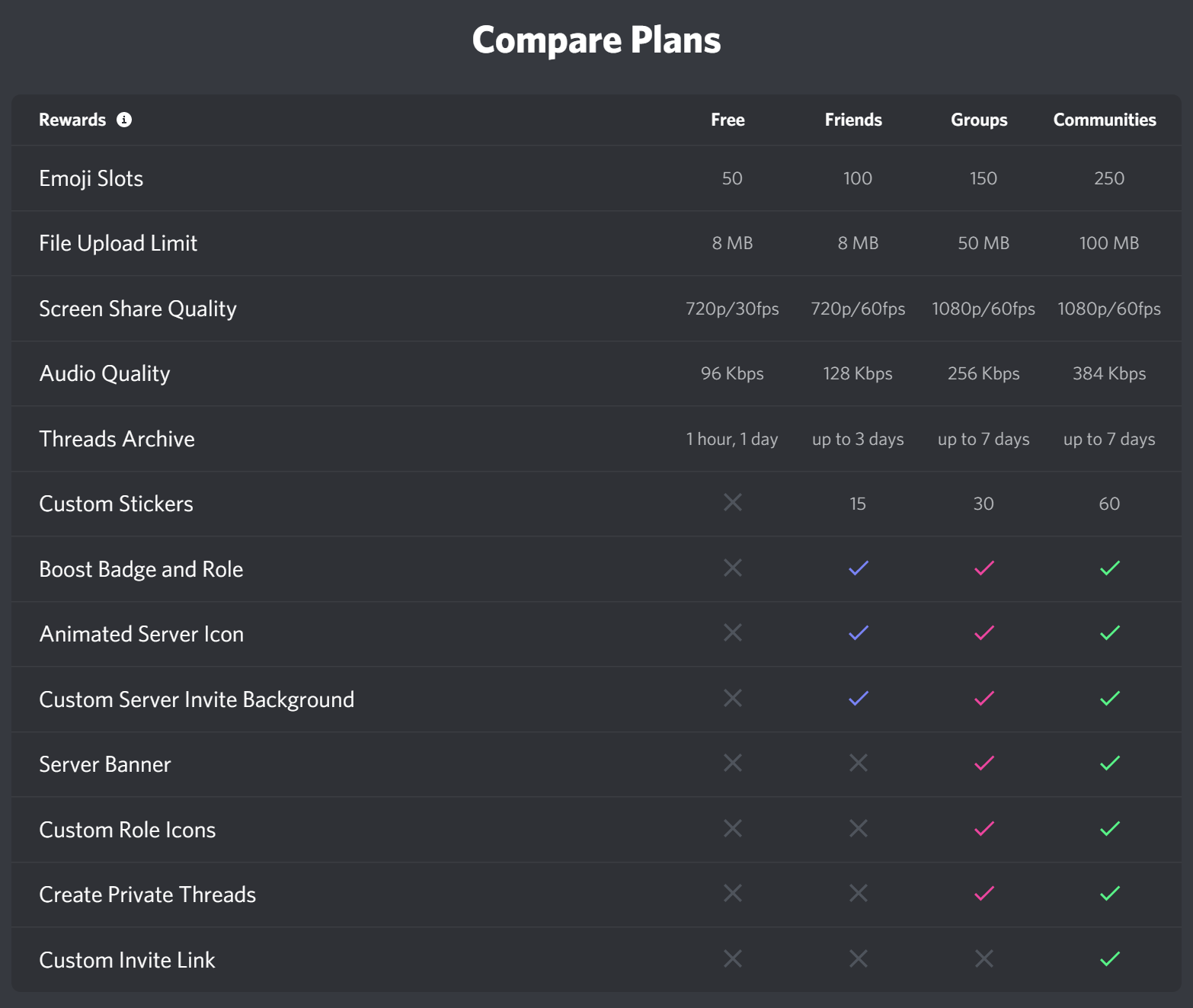Screen dimensions: 1193x1008
Task: Toggle Create Private Threads for Groups
Action: click(983, 894)
